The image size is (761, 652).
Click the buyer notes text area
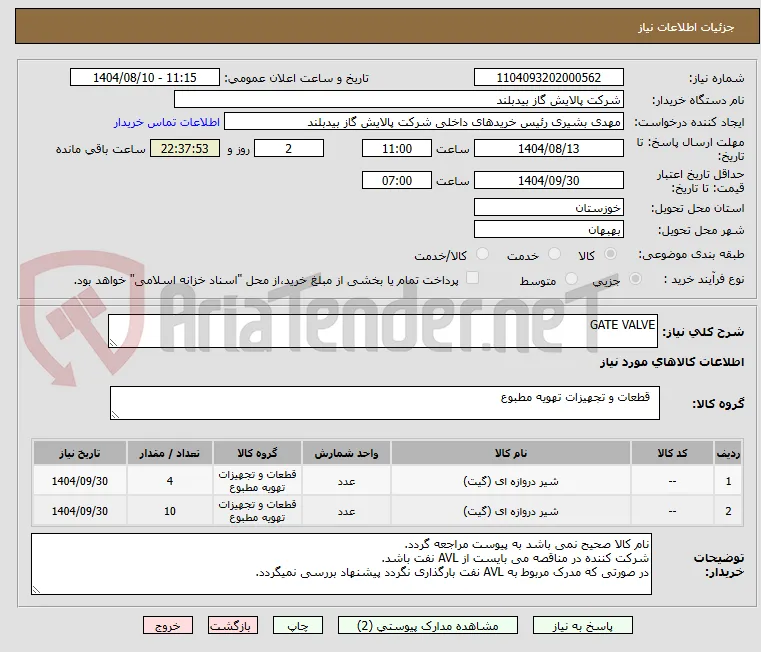pos(341,564)
